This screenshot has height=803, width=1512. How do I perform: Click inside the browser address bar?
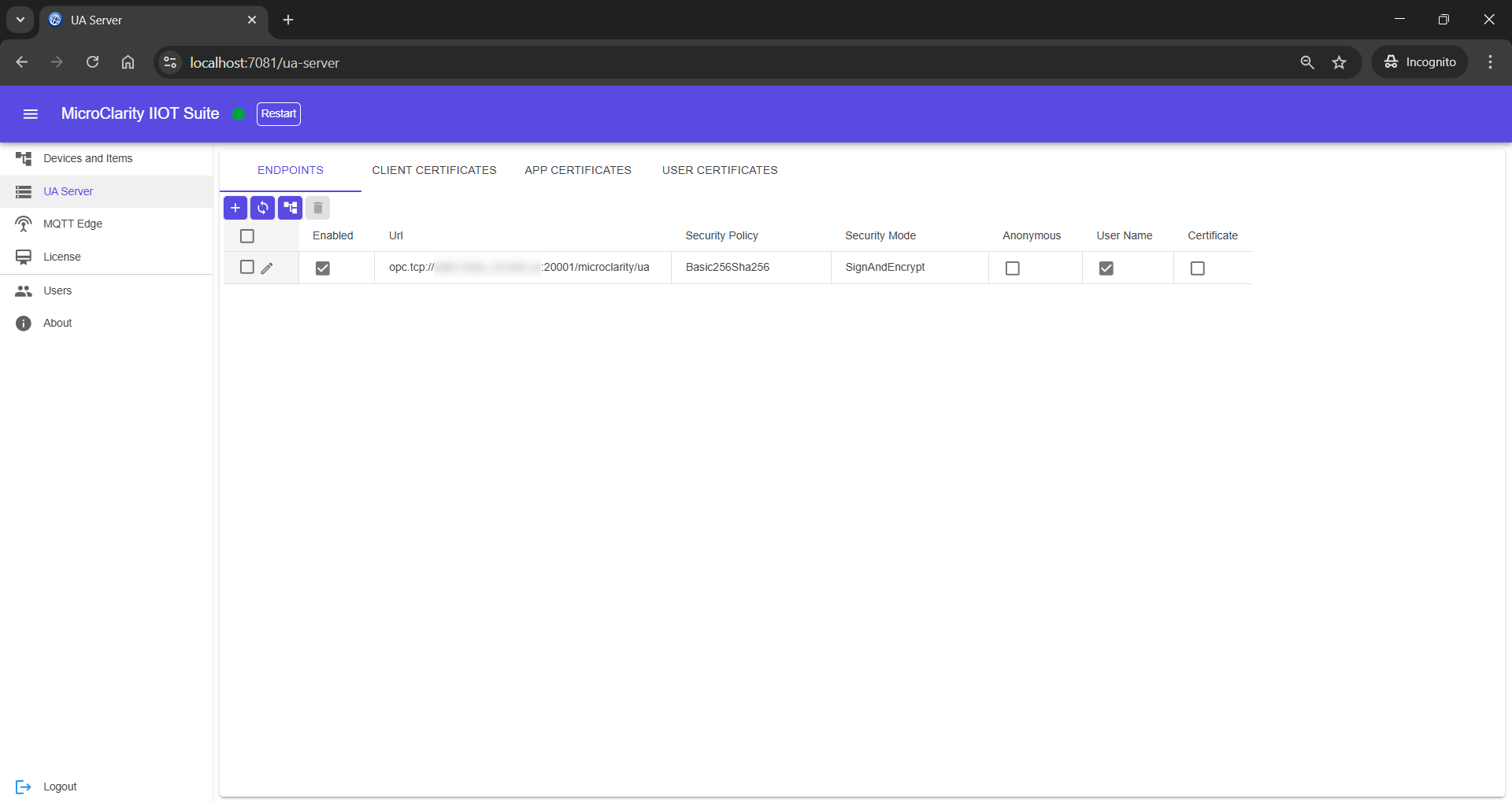coord(472,62)
